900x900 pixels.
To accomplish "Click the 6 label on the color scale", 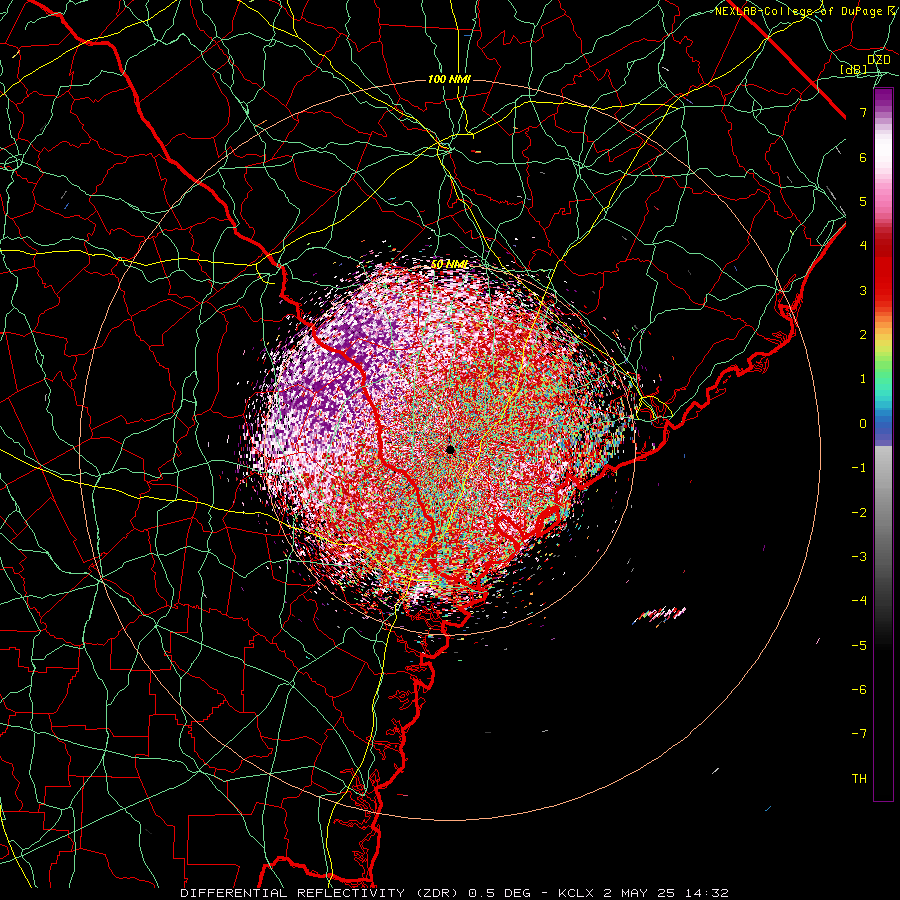I will [863, 157].
